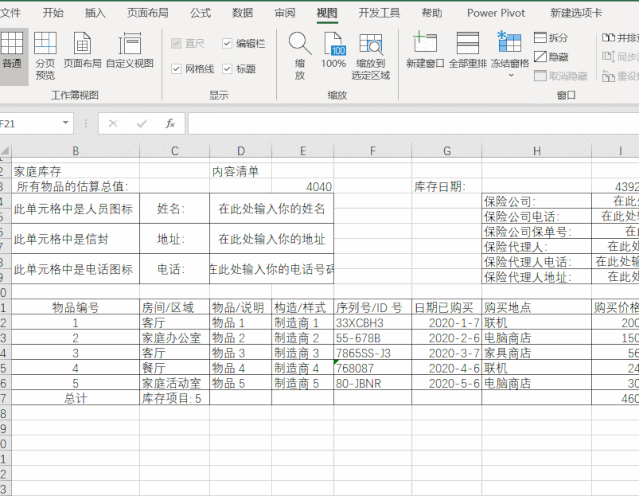Viewport: 639px width, 496px height.
Task: Click the Split window button
Action: (x=551, y=38)
